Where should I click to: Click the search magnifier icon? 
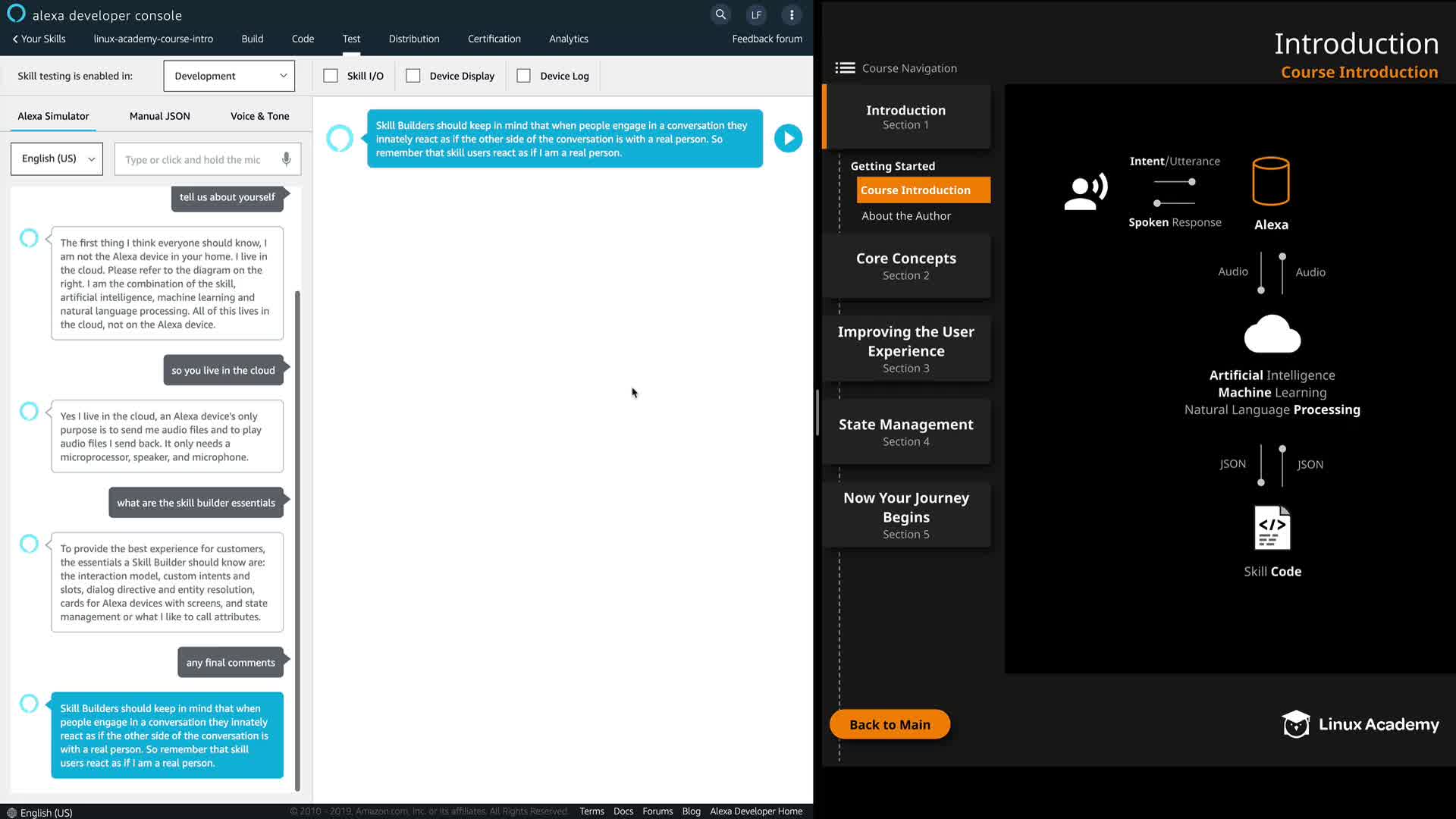(x=720, y=14)
